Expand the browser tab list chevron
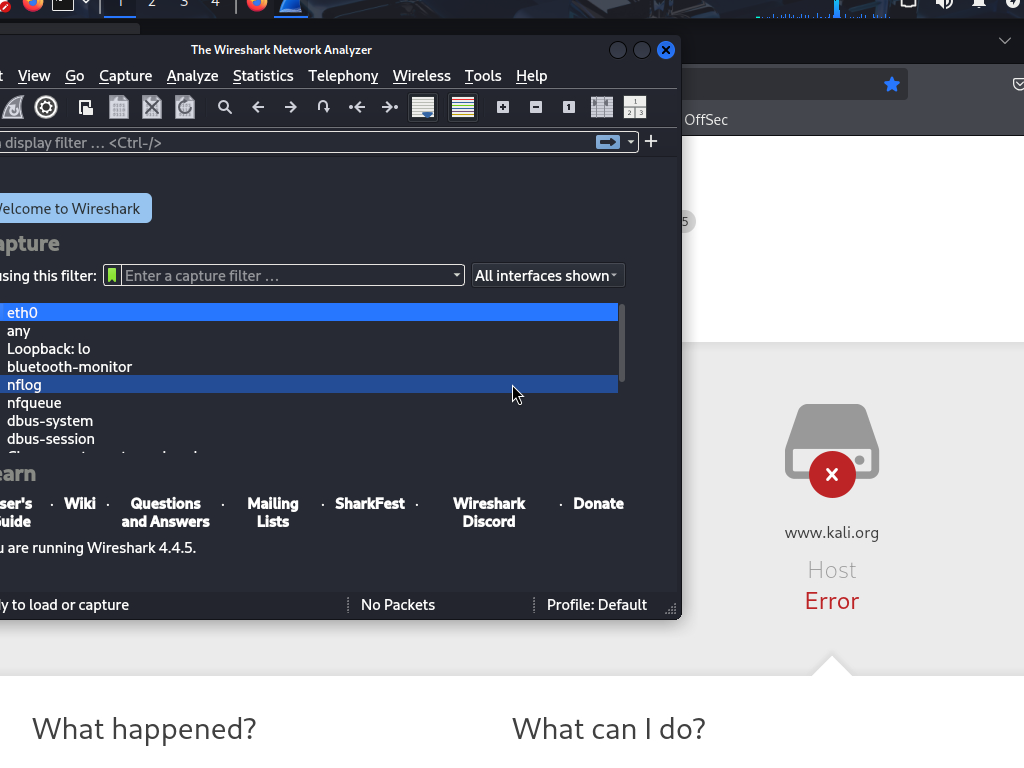 pos(1004,41)
